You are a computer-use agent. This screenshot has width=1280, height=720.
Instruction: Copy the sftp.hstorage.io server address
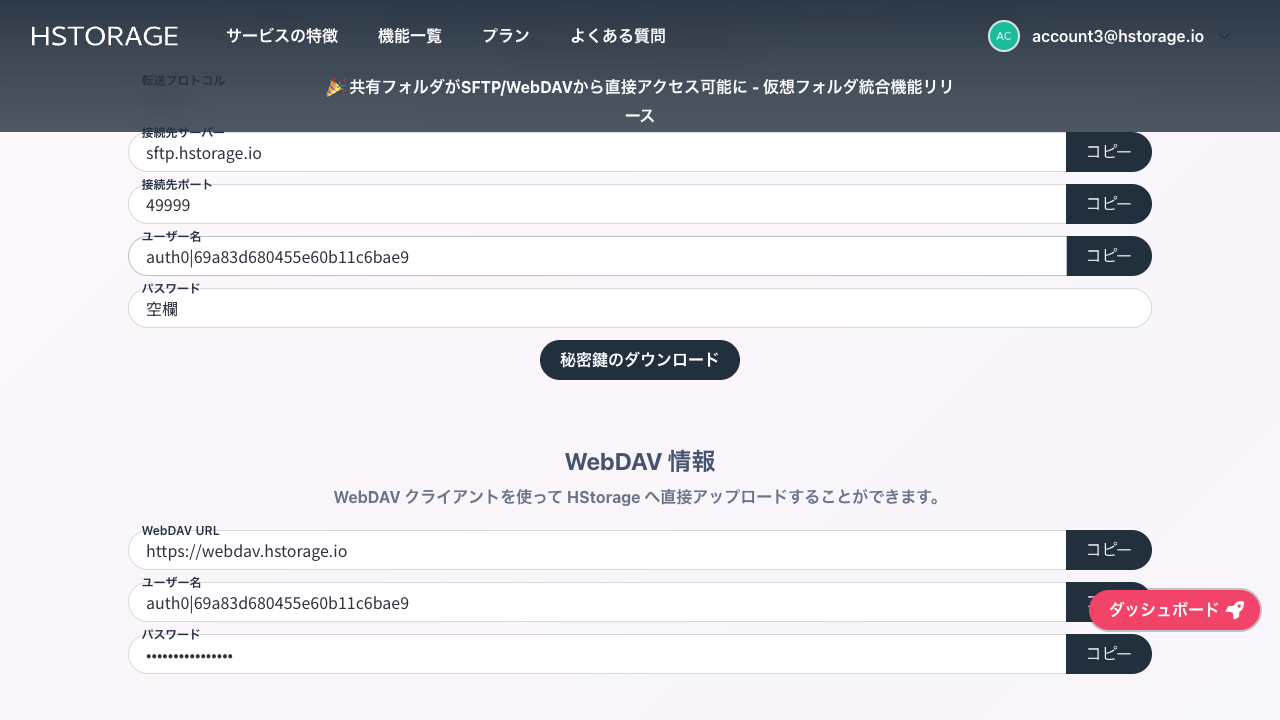pos(1109,152)
